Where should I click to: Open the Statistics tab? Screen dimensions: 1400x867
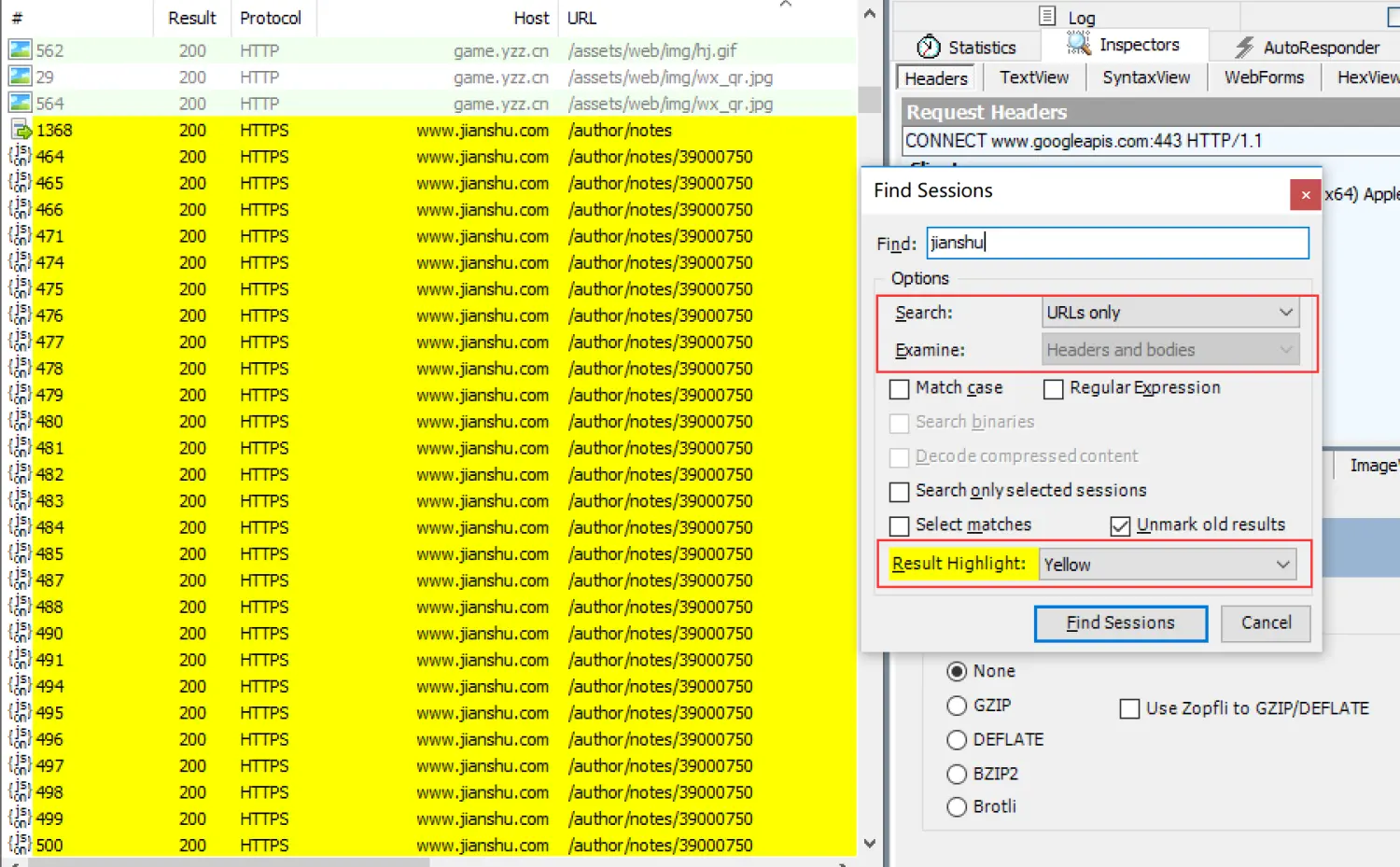click(x=967, y=47)
